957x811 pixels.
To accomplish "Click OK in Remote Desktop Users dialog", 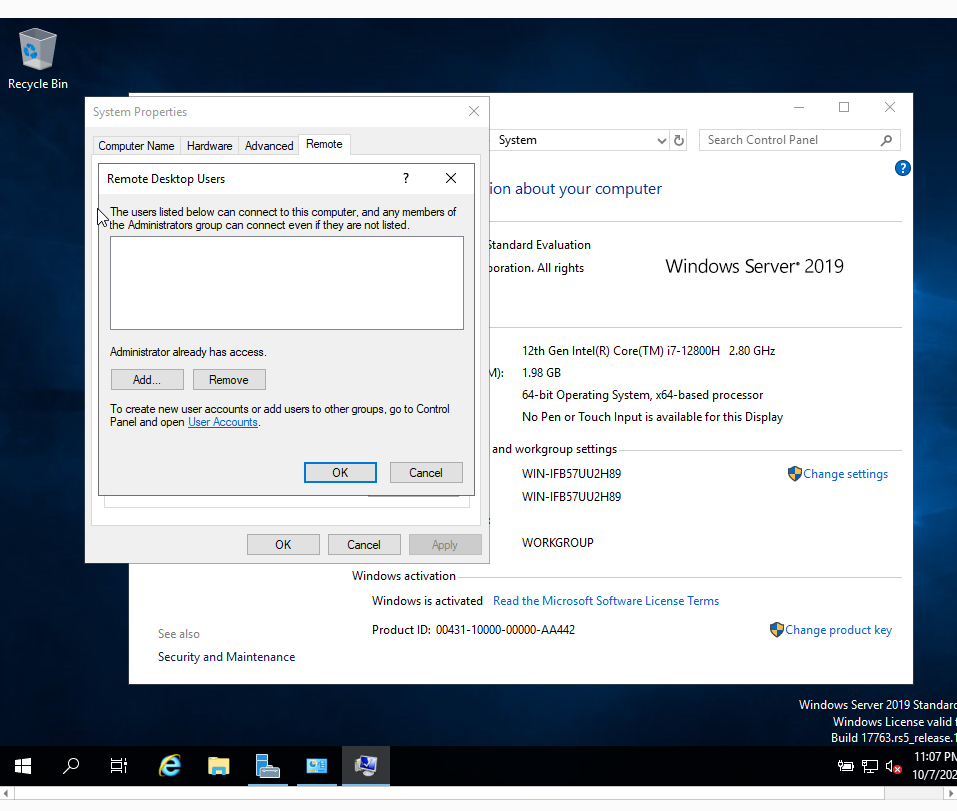I will (340, 472).
